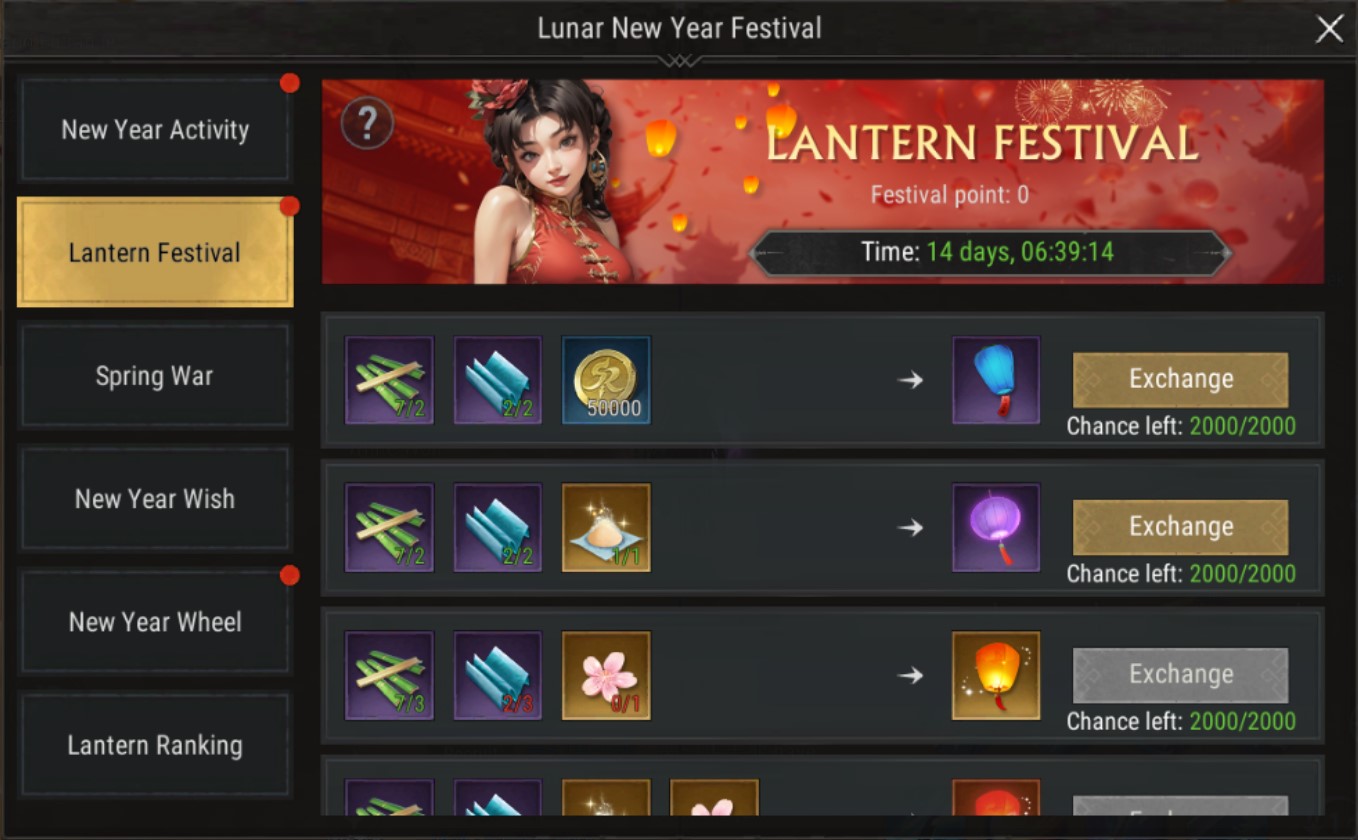Go to the New Year Wheel tab

[155, 622]
